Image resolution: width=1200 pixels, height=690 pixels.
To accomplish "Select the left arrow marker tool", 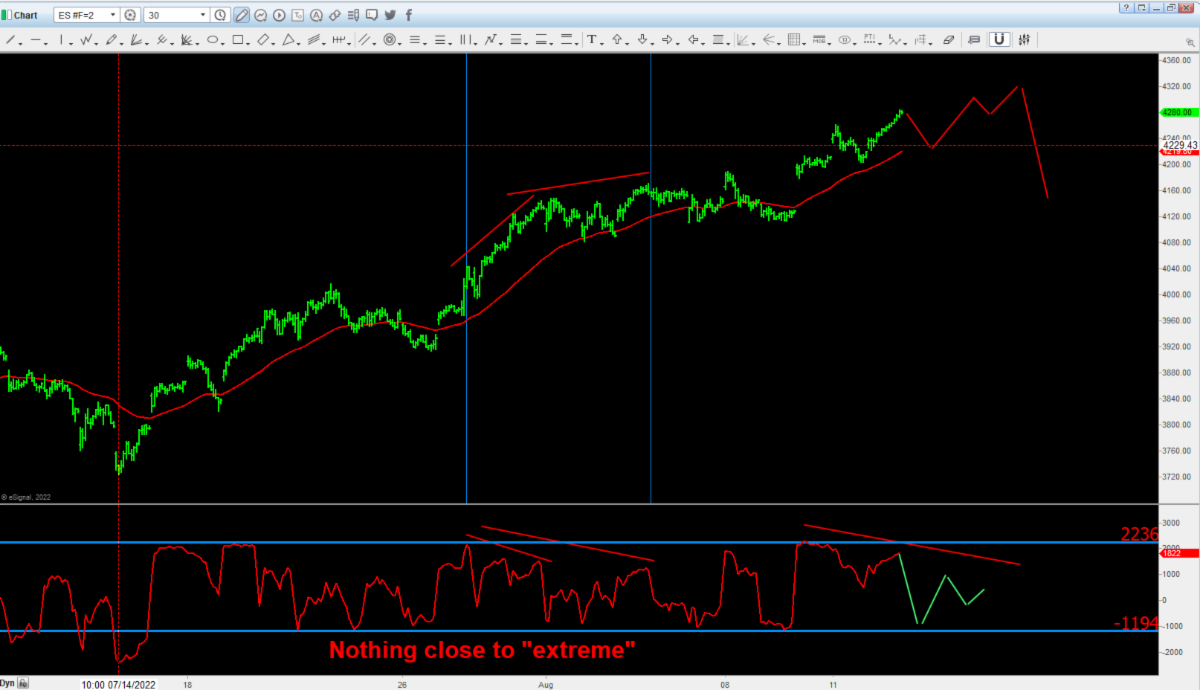I will tap(692, 39).
